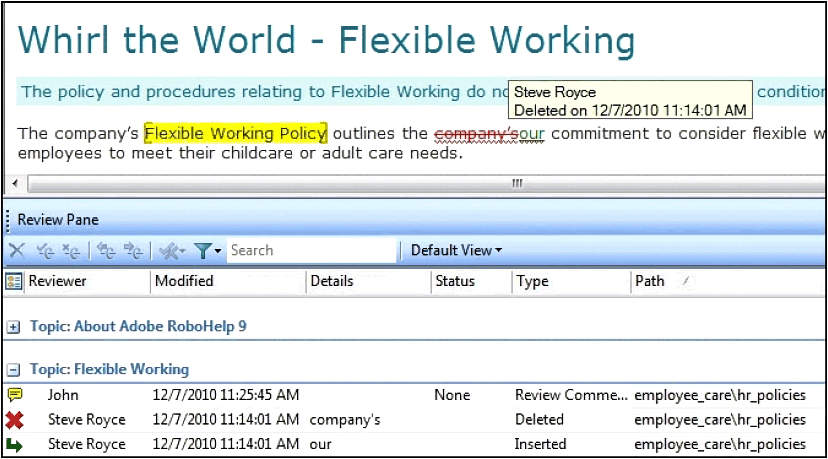Collapse the Flexible Working topic group

[13, 370]
